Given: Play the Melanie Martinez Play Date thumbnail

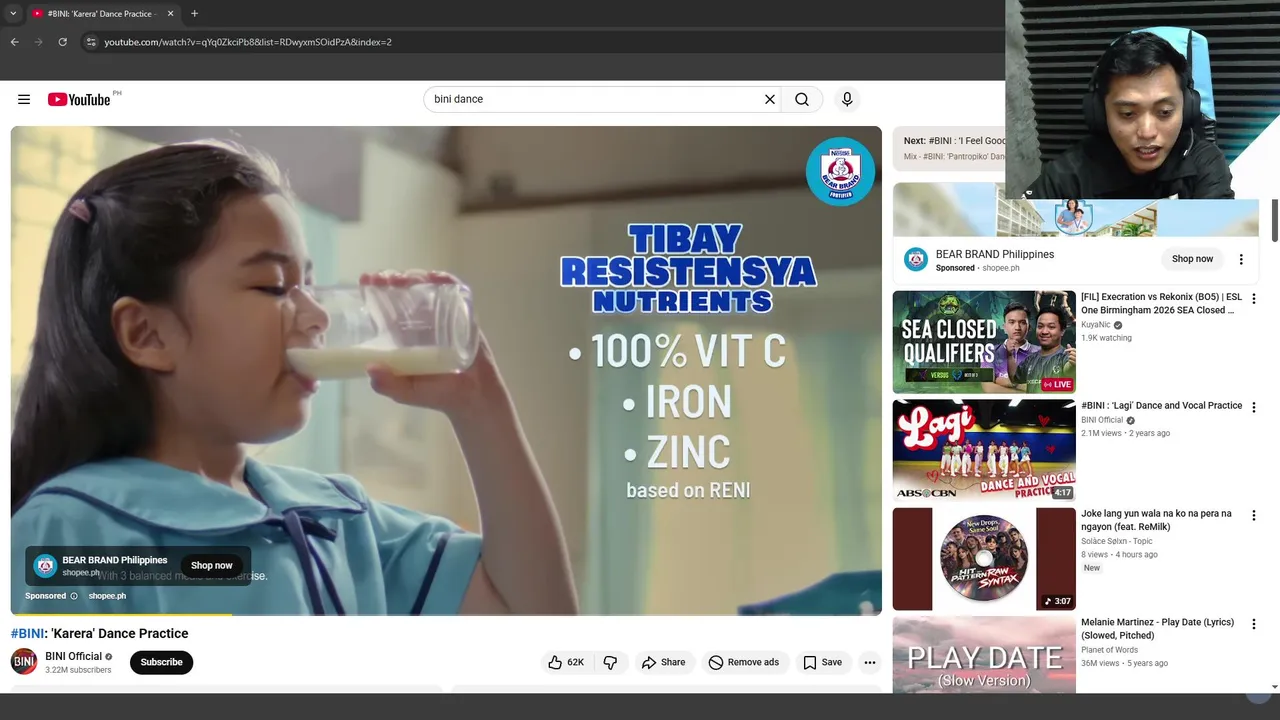Looking at the screenshot, I should coord(984,655).
